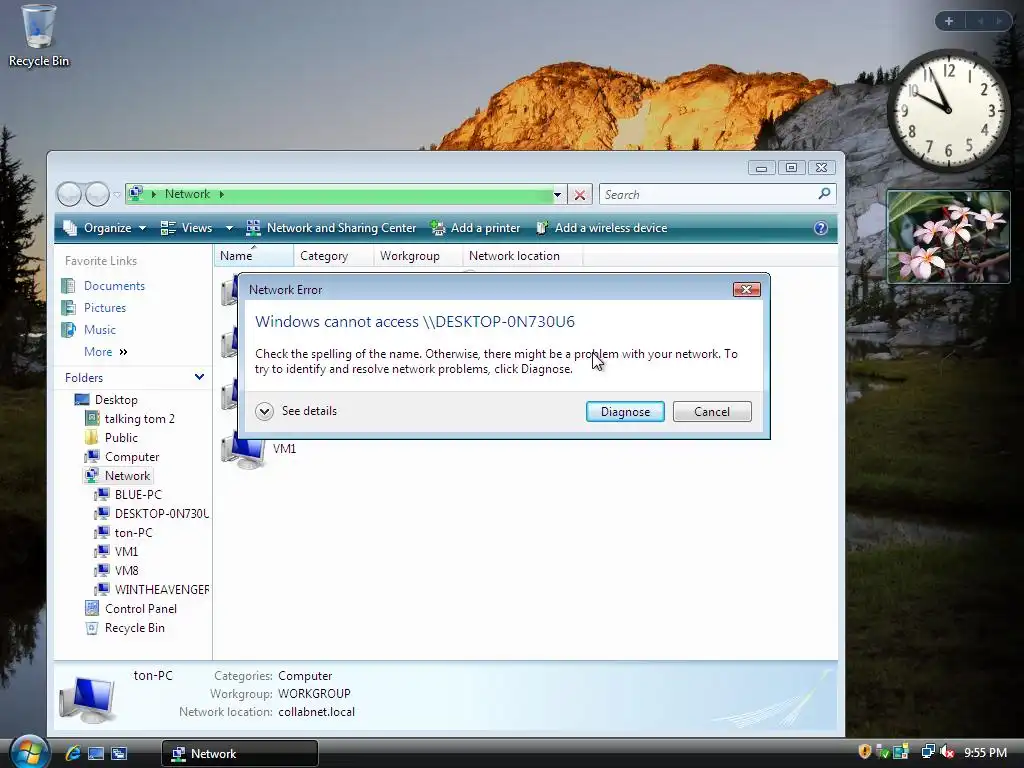
Task: Click the analog clock gadget
Action: click(948, 110)
